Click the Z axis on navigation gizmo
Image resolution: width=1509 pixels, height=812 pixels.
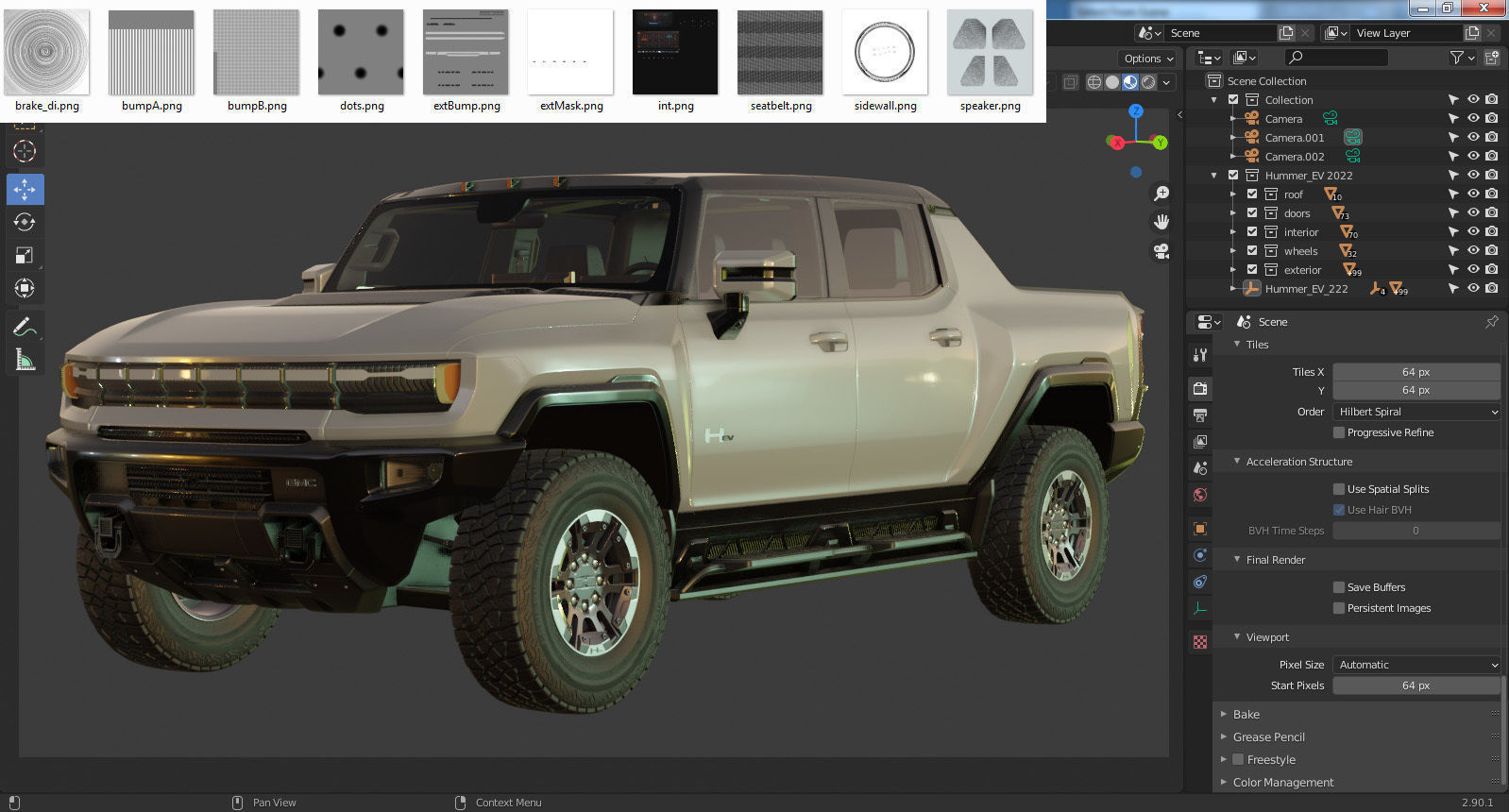[1136, 110]
